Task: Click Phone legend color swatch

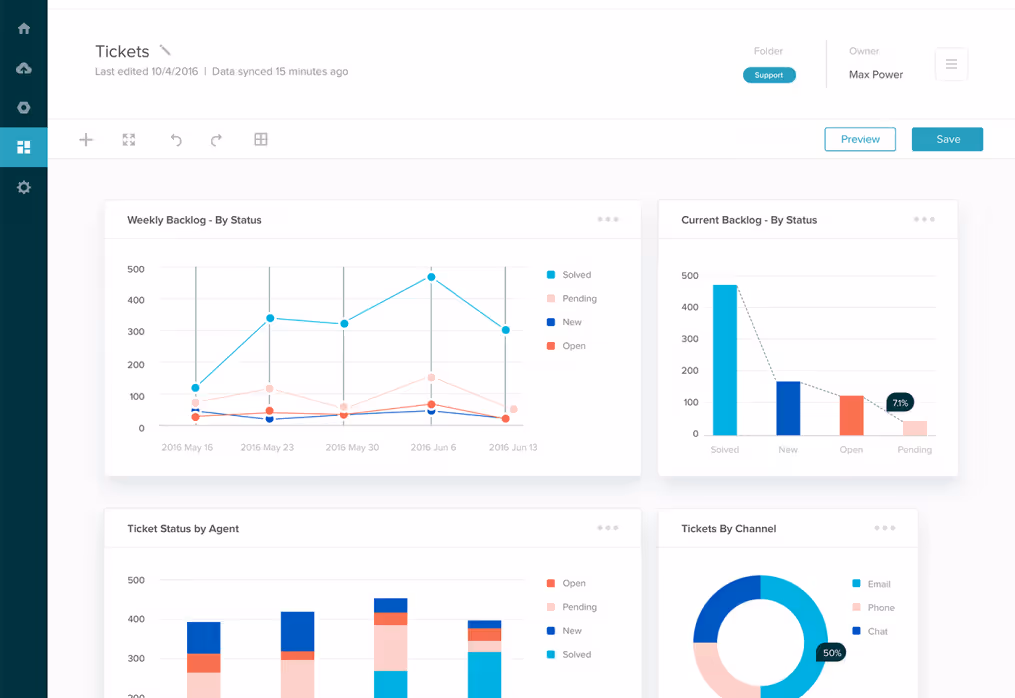Action: (x=856, y=607)
